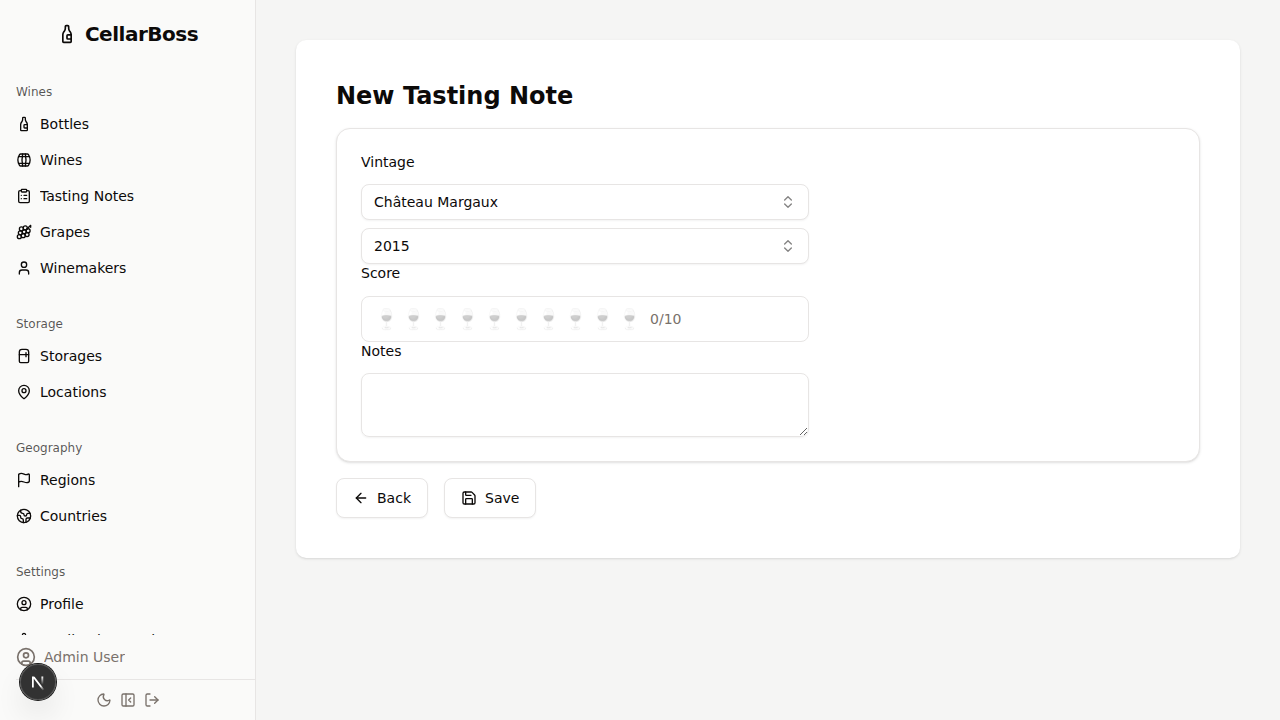
Task: Select Bottles in the Wines sidebar section
Action: pos(64,124)
